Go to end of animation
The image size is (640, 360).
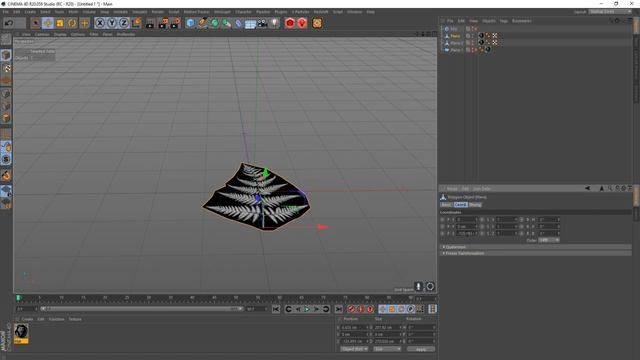[x=338, y=309]
